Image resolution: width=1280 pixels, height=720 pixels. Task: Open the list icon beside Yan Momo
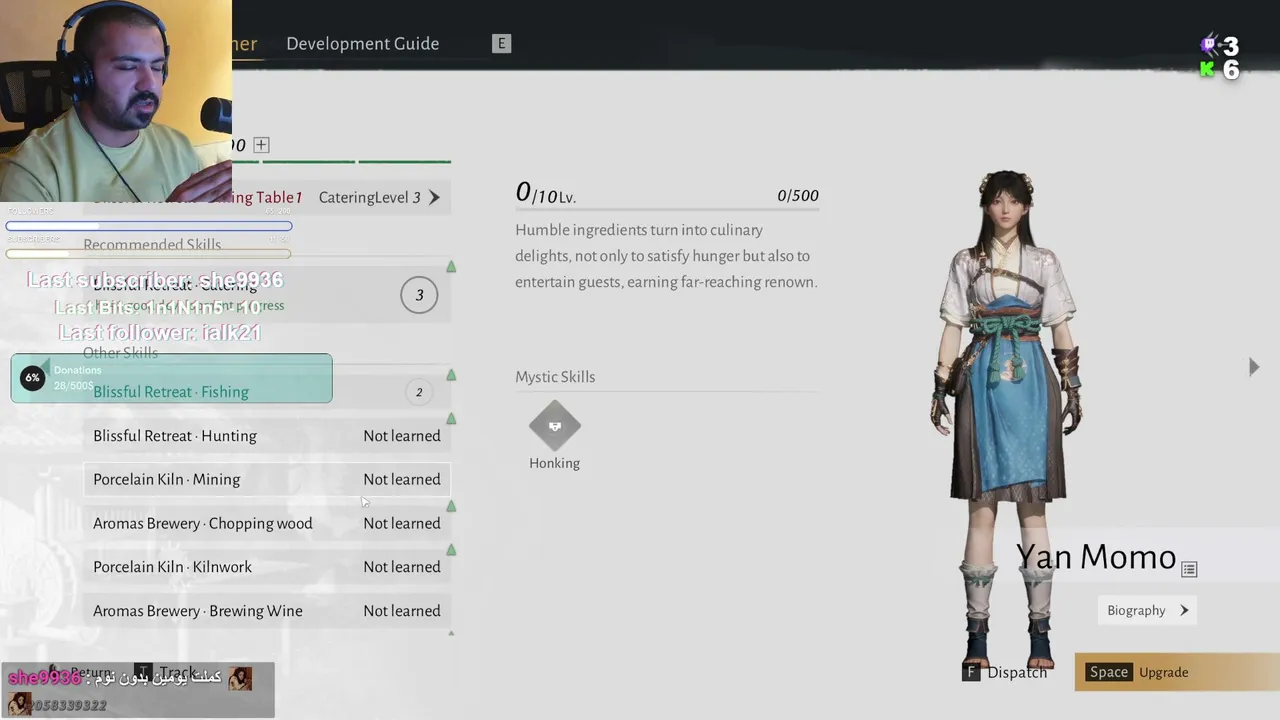coord(1189,569)
